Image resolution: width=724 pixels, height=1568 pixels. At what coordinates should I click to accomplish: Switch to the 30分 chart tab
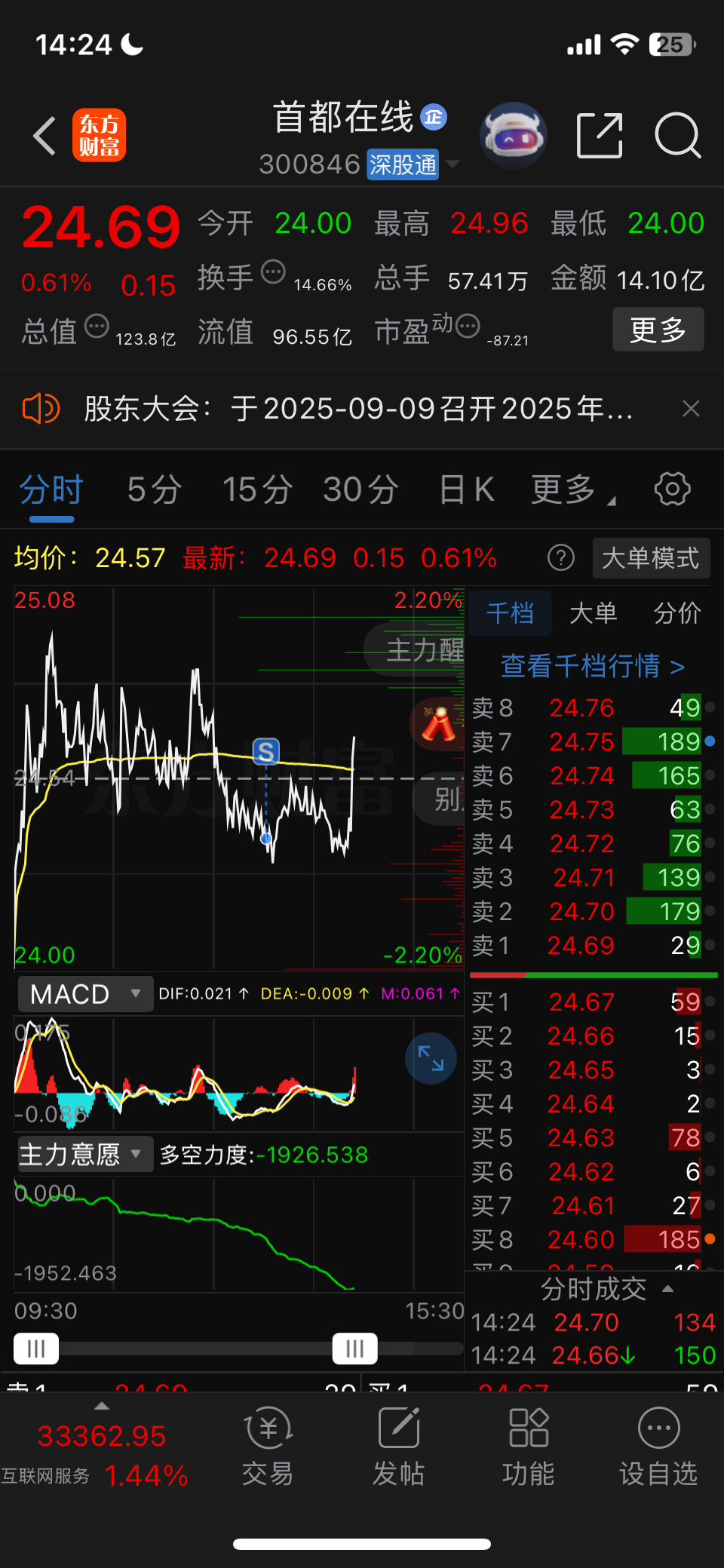pyautogui.click(x=360, y=490)
